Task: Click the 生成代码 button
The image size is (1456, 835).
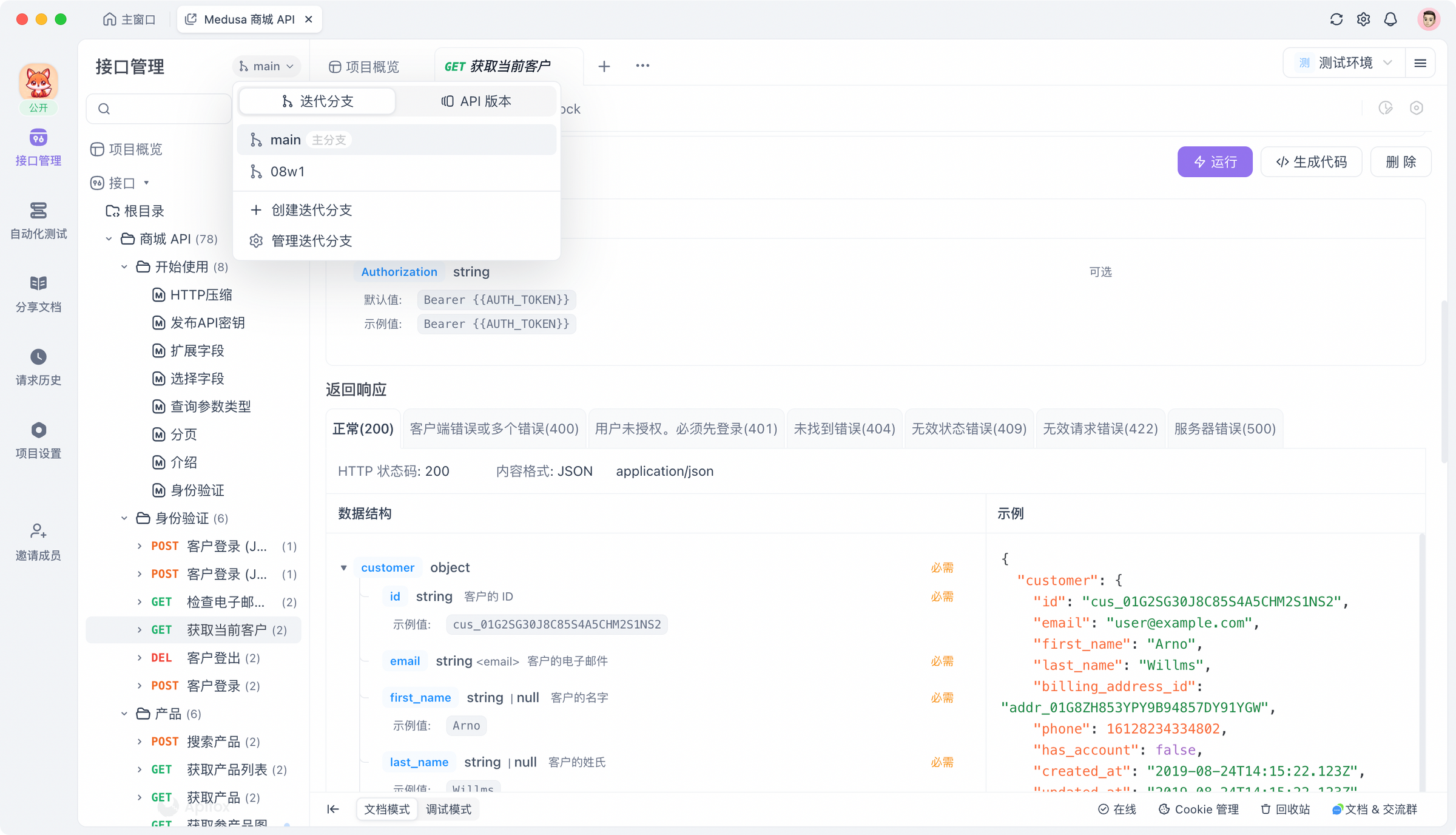Action: point(1311,161)
